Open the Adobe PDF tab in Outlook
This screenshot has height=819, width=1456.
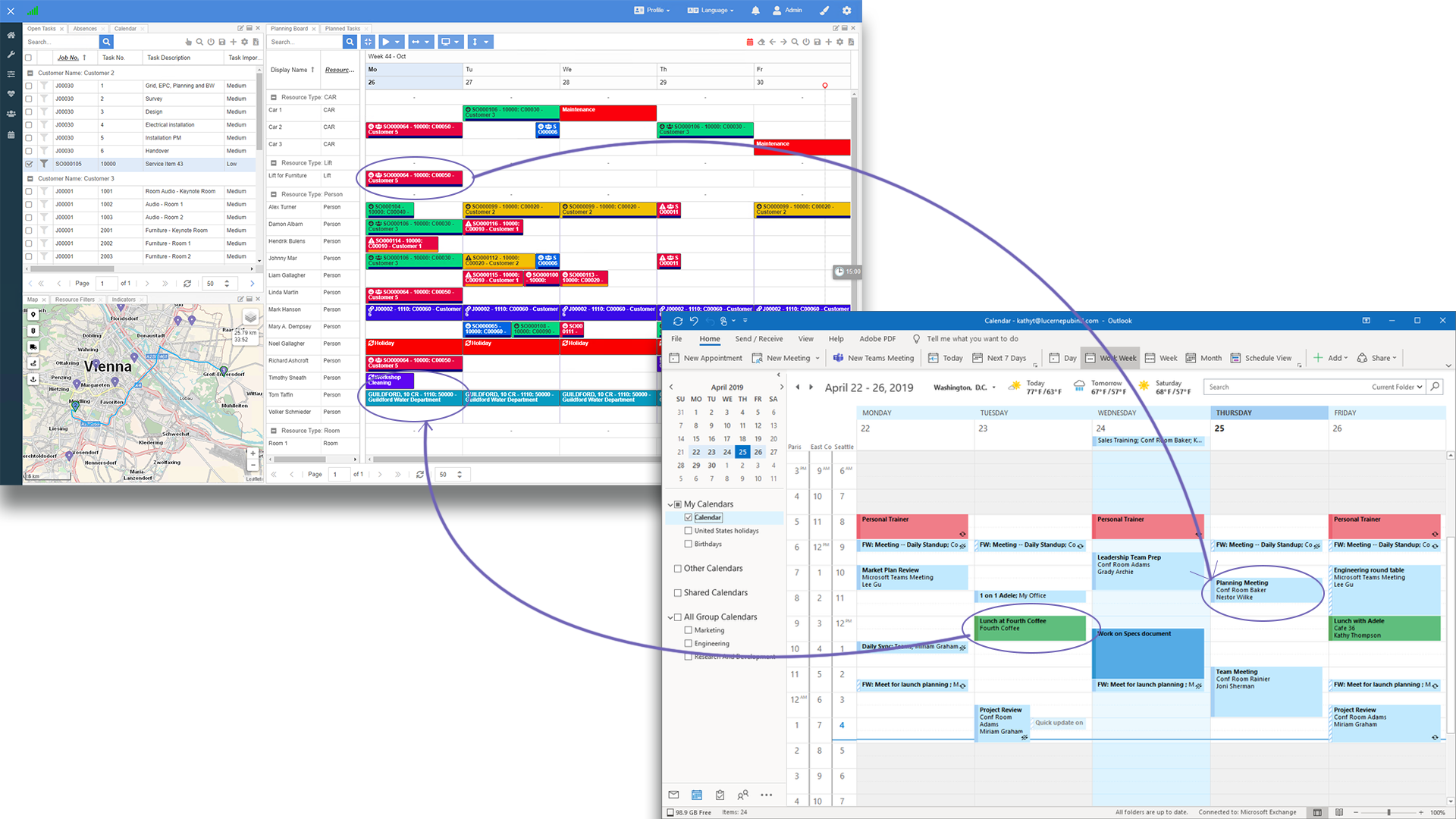(x=877, y=339)
